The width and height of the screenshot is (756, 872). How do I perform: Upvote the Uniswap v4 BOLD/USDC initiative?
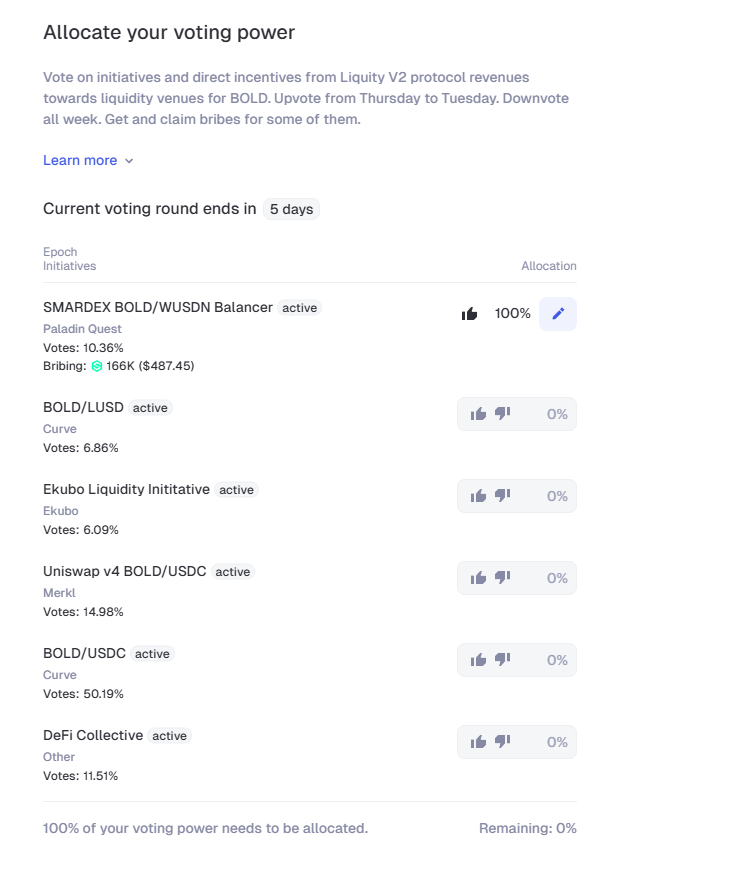478,578
